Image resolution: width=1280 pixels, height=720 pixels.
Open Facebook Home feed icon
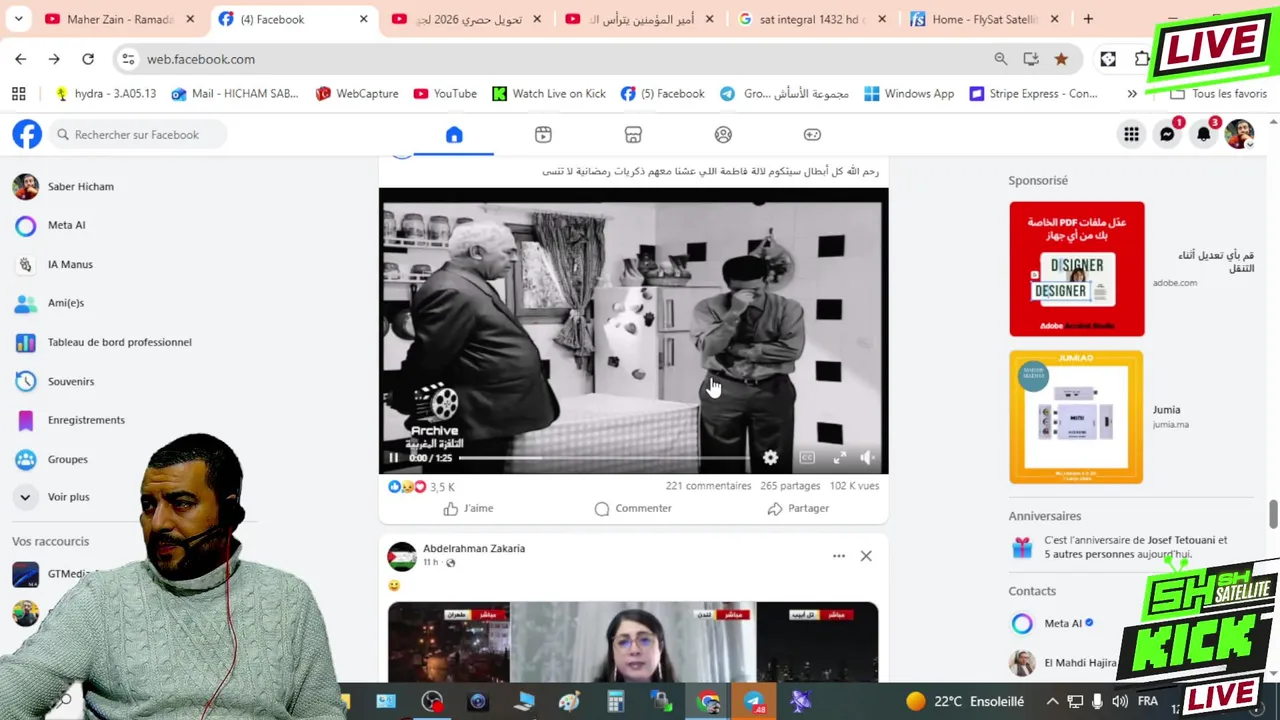454,134
